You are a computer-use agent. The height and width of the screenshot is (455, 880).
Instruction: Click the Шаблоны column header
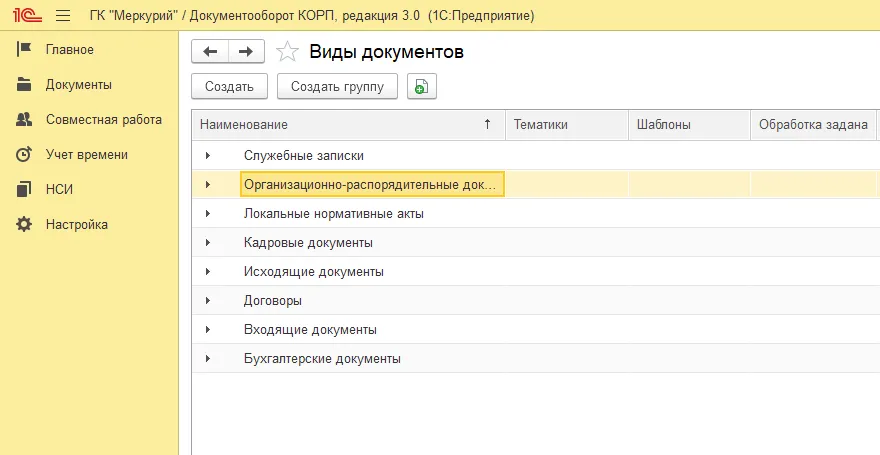(x=689, y=125)
